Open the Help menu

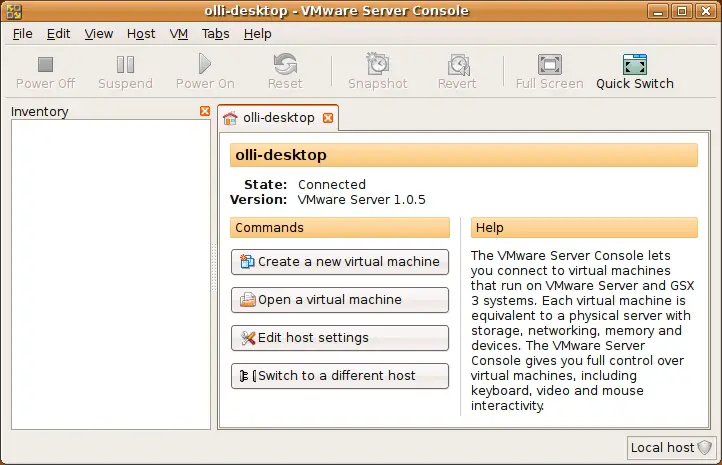coord(257,34)
